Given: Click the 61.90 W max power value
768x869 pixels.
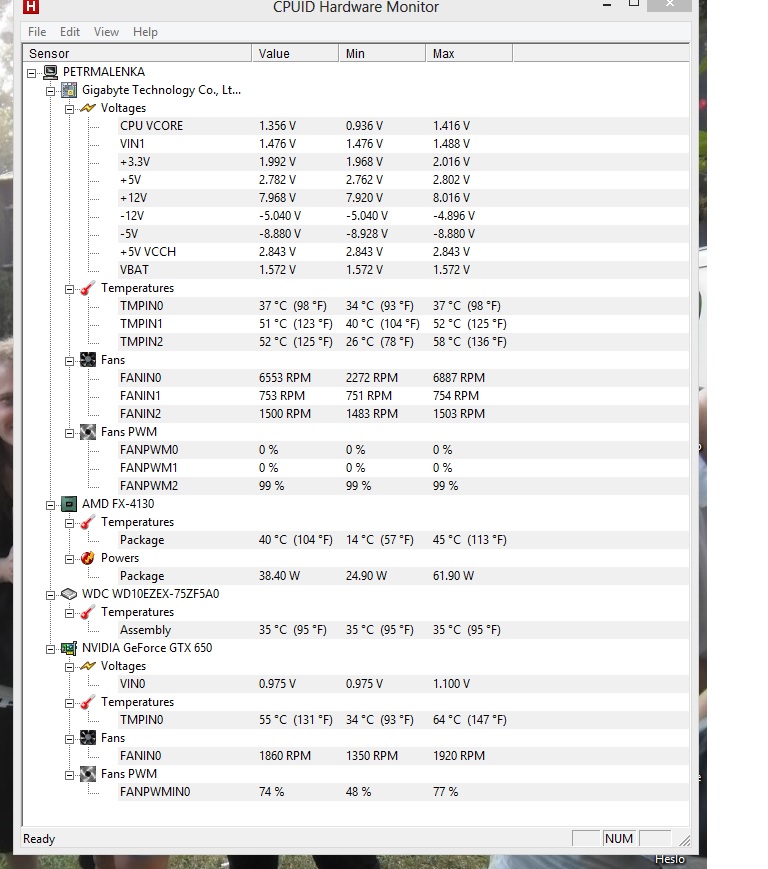Looking at the screenshot, I should (x=453, y=576).
